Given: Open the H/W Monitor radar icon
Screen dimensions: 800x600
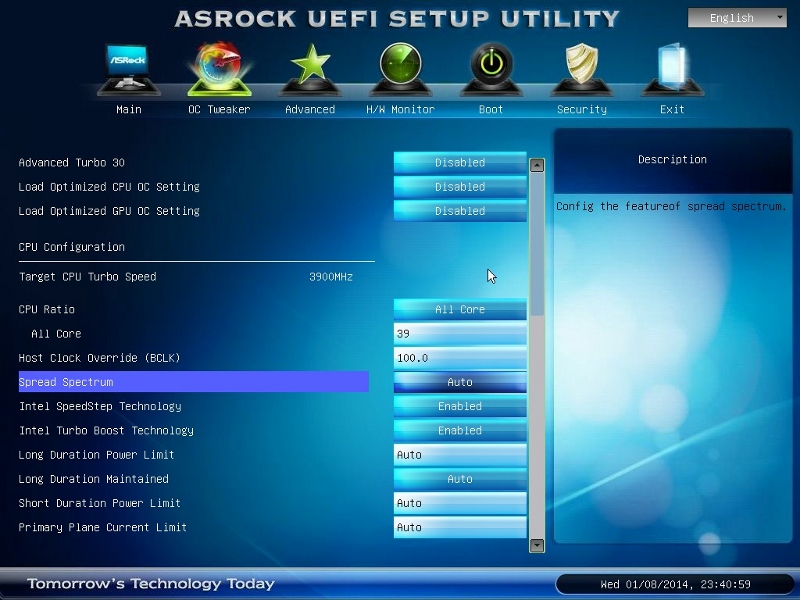Looking at the screenshot, I should pyautogui.click(x=401, y=70).
